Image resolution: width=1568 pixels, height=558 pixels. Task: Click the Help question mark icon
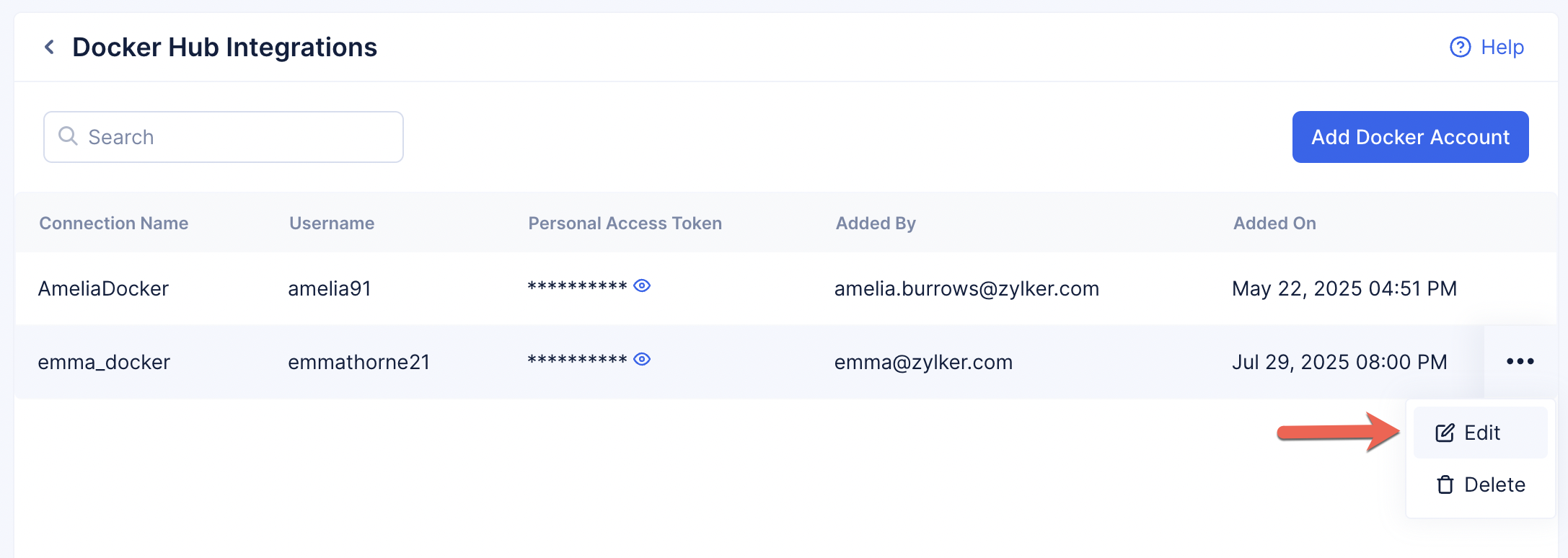pos(1460,48)
